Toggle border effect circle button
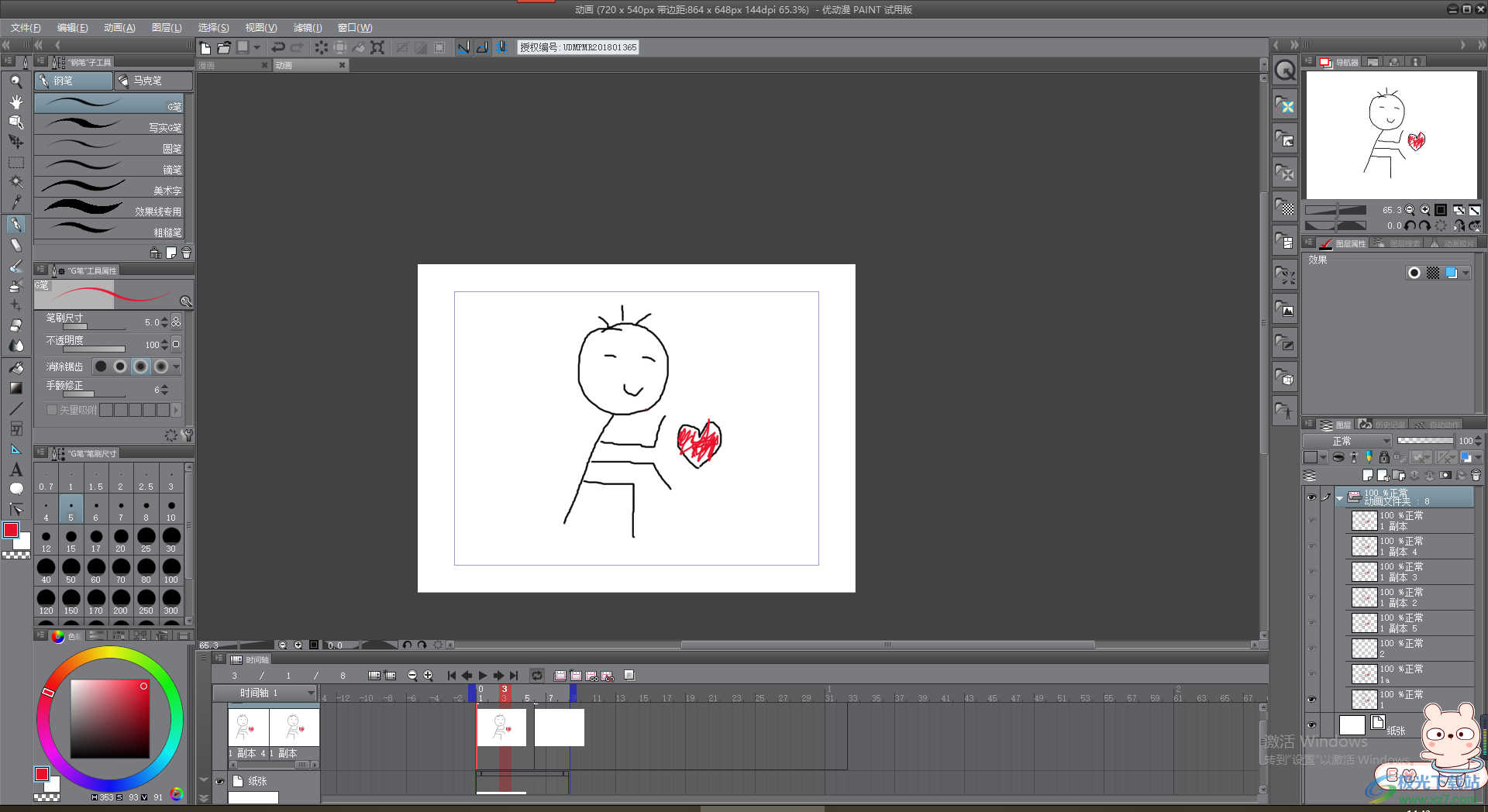 tap(1414, 273)
